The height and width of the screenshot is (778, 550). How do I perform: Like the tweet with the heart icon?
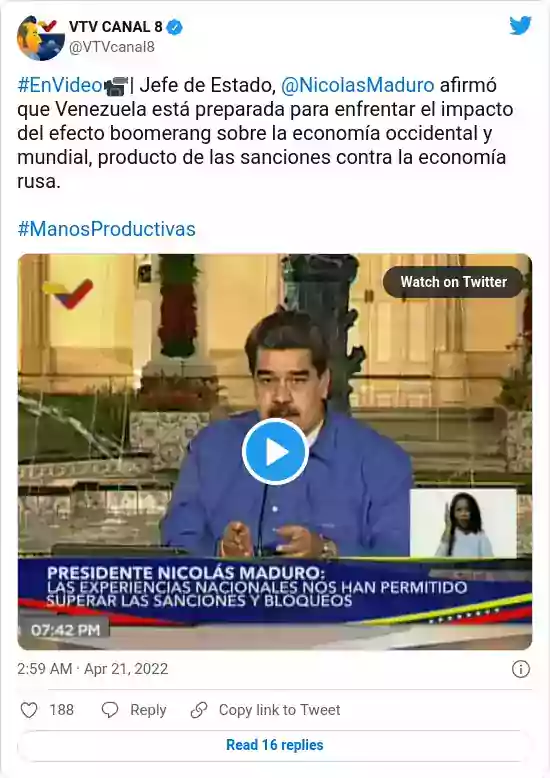pos(29,710)
